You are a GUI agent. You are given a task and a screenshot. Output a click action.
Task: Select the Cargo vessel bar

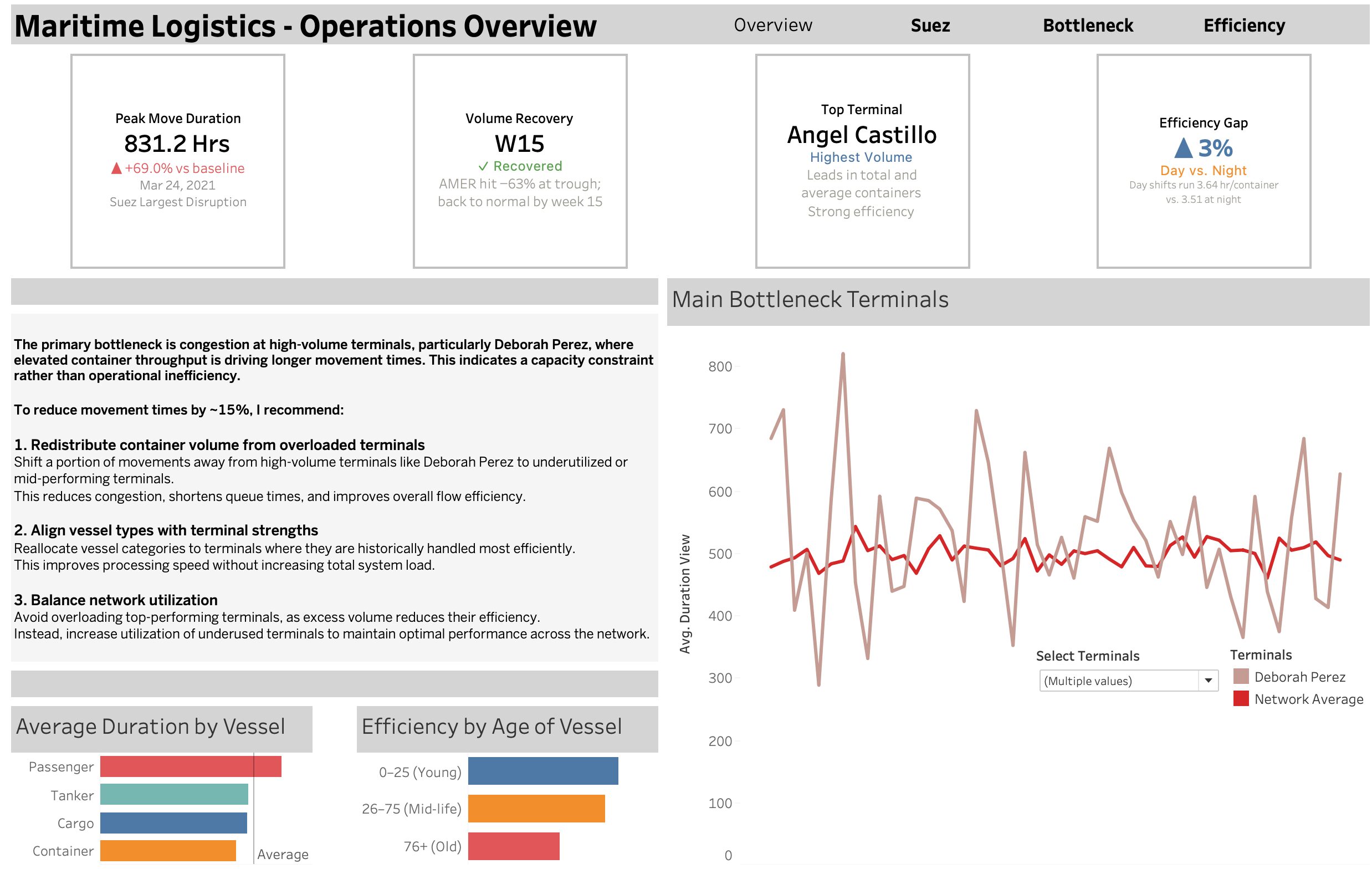pos(173,823)
